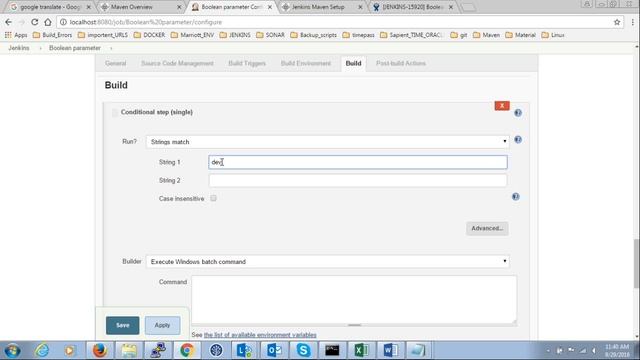Delete the Conditional step with red X
The width and height of the screenshot is (640, 360).
coord(502,106)
